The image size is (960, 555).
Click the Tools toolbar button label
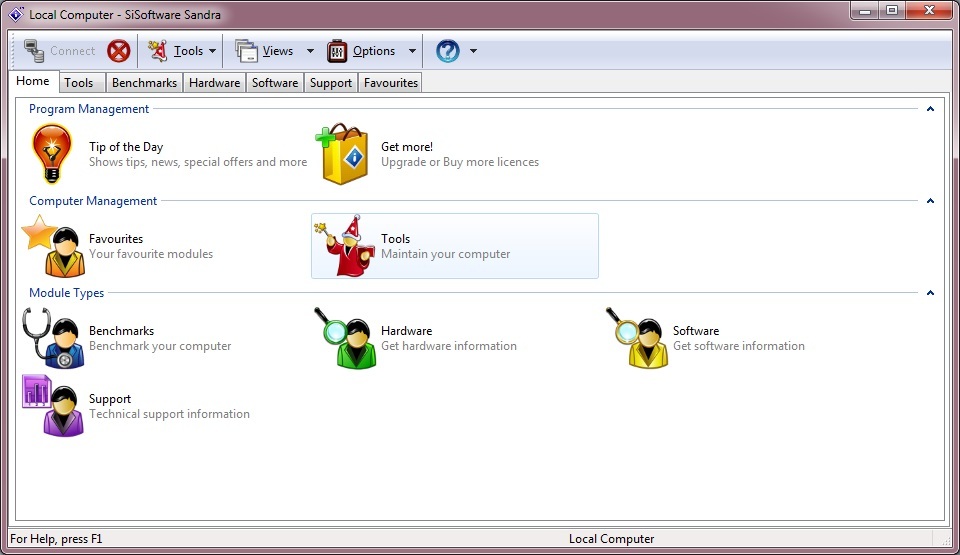[x=188, y=51]
